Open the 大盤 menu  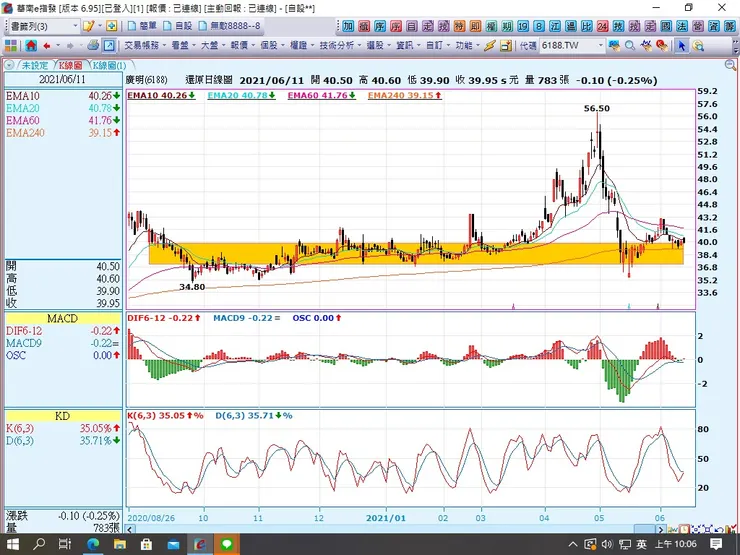click(212, 46)
